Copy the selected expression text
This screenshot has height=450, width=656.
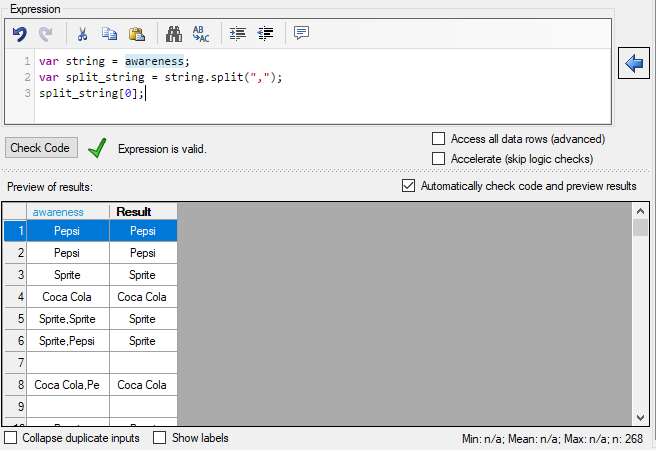click(x=110, y=34)
